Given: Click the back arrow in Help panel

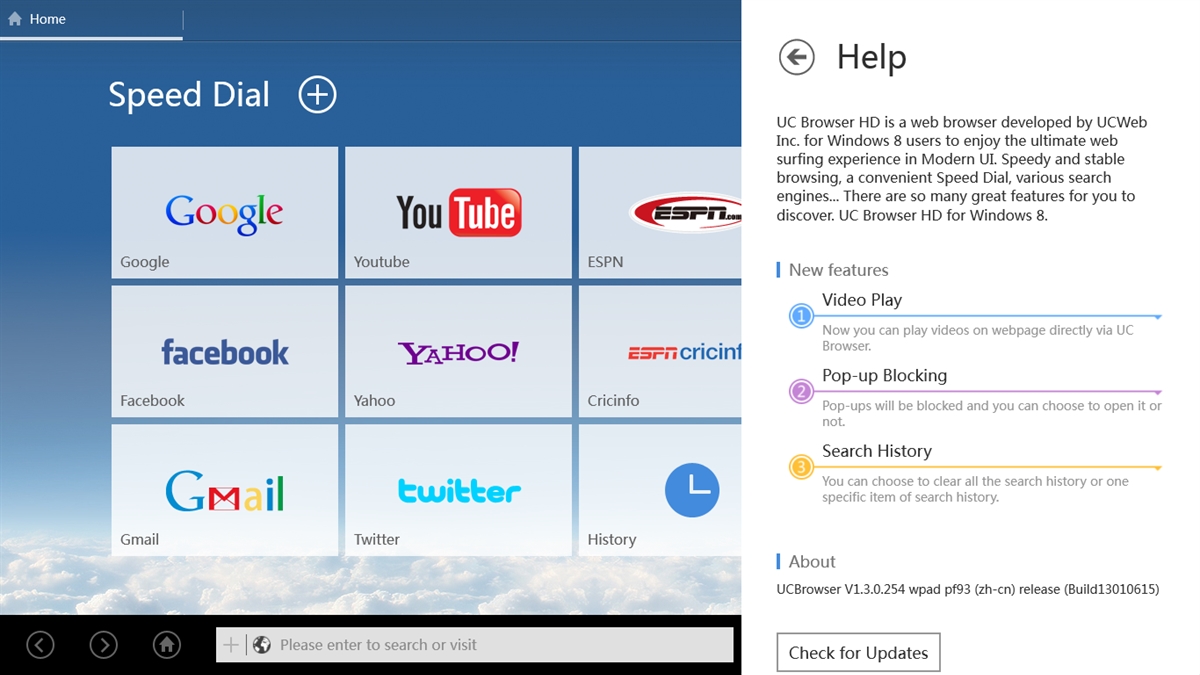Looking at the screenshot, I should pyautogui.click(x=797, y=57).
